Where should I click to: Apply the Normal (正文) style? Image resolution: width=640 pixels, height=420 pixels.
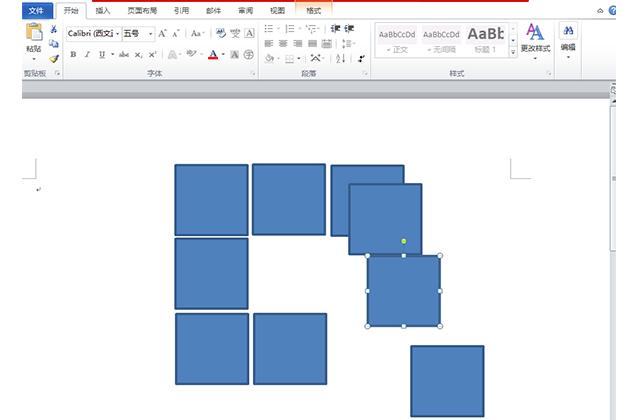point(397,41)
